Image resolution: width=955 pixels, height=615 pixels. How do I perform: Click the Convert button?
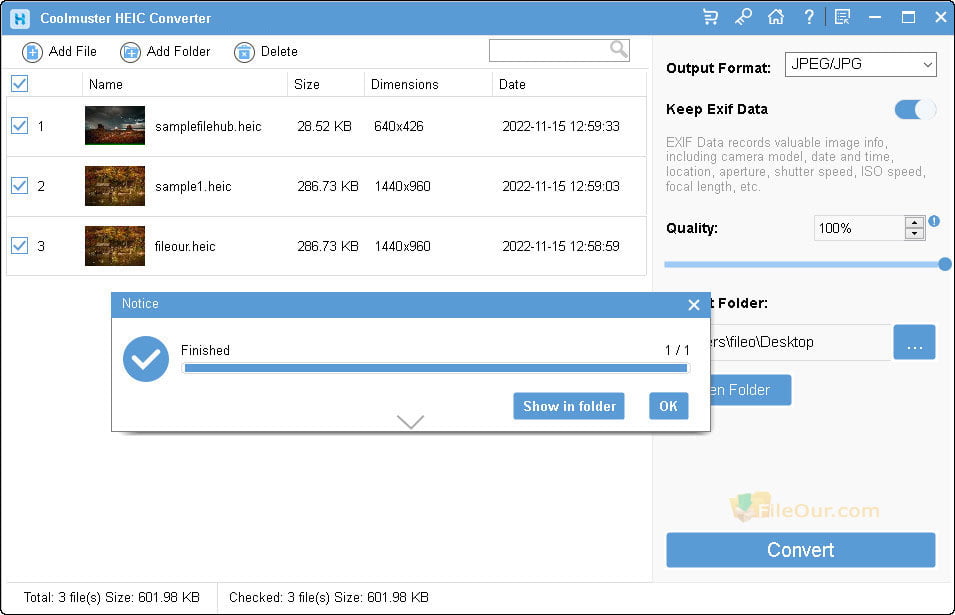point(800,550)
